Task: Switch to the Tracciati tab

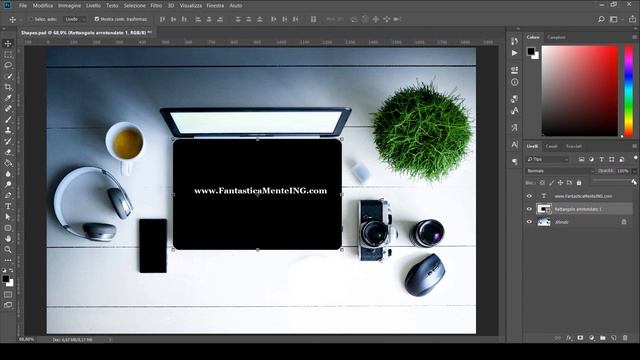Action: [573, 146]
